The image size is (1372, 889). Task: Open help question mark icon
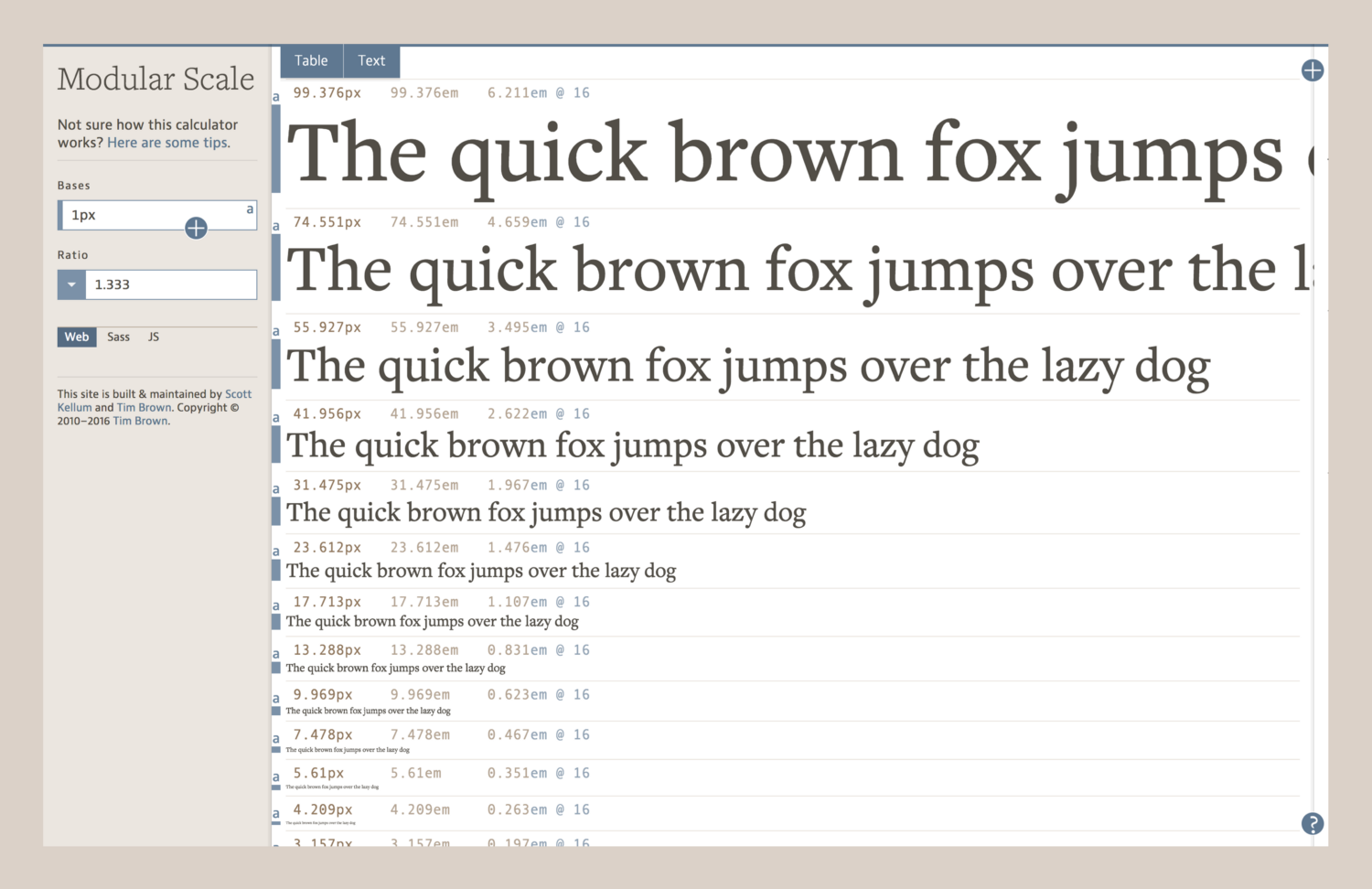pyautogui.click(x=1313, y=824)
